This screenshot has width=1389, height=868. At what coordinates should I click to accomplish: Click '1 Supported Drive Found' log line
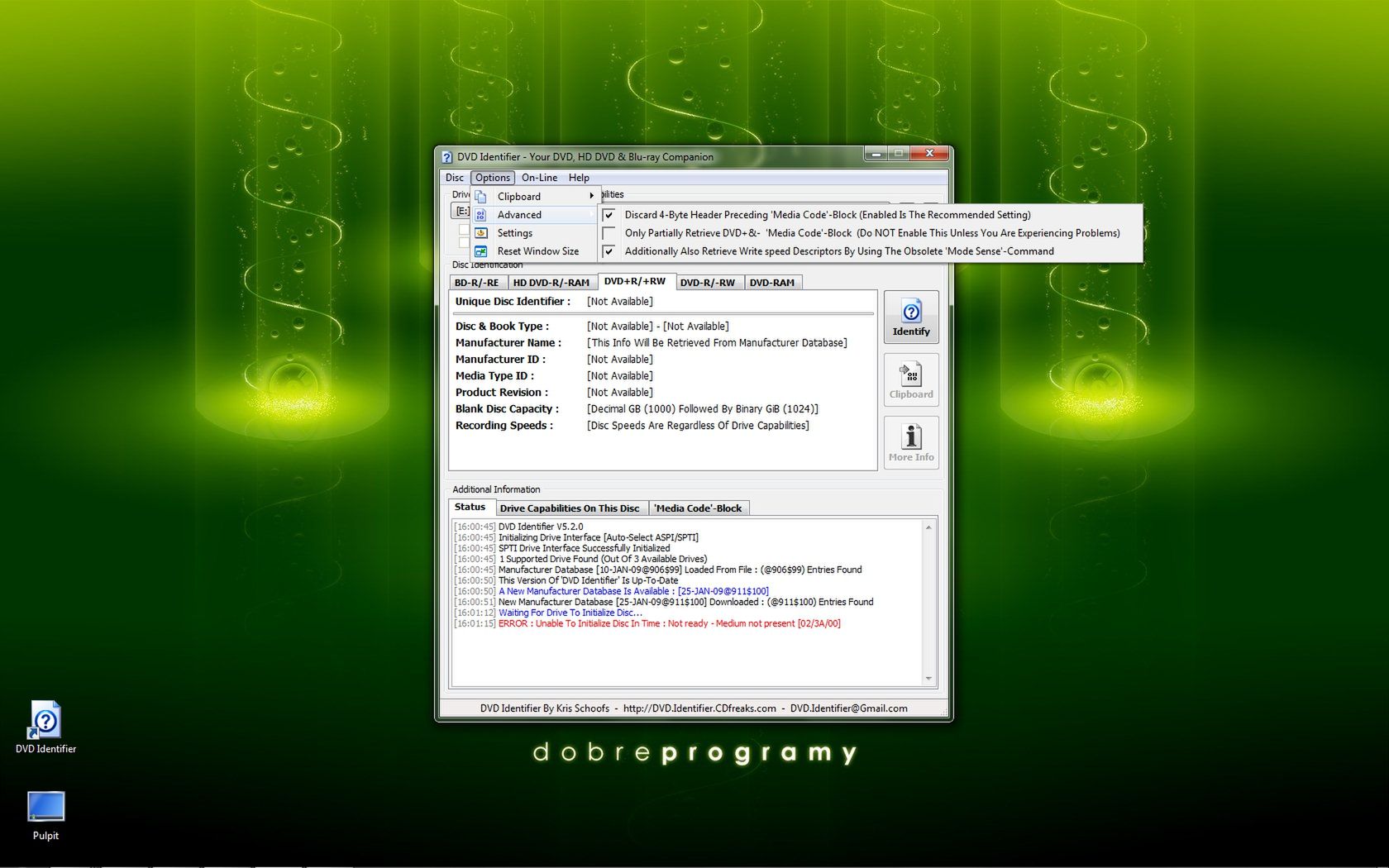pyautogui.click(x=580, y=559)
